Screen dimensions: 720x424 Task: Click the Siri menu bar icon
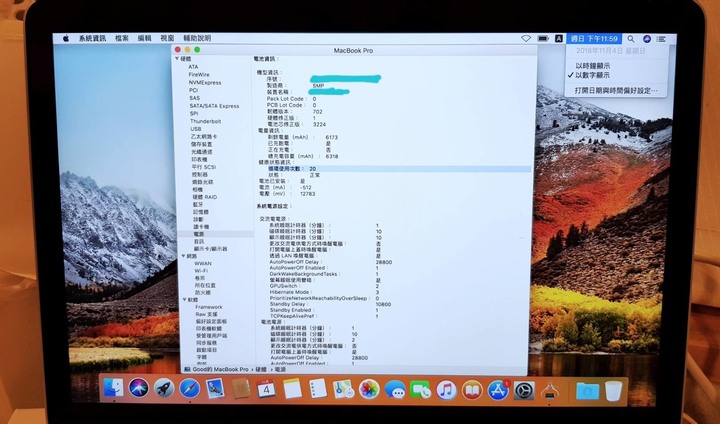(x=647, y=39)
